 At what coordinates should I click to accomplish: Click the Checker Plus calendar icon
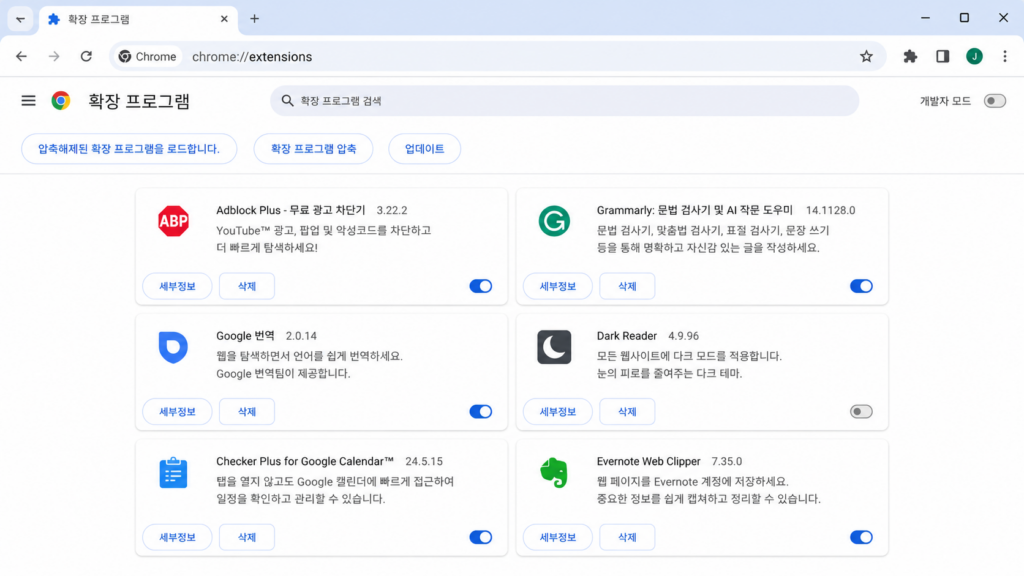pos(173,473)
